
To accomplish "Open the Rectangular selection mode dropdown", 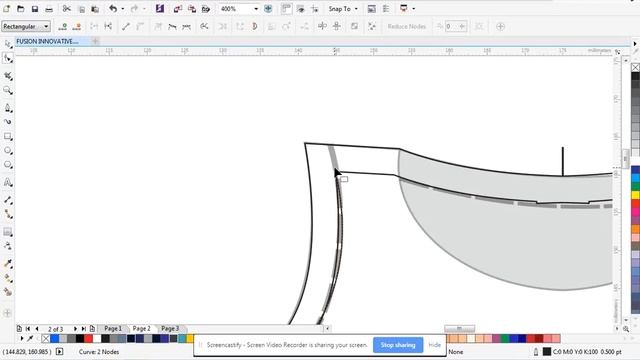I will tap(26, 27).
